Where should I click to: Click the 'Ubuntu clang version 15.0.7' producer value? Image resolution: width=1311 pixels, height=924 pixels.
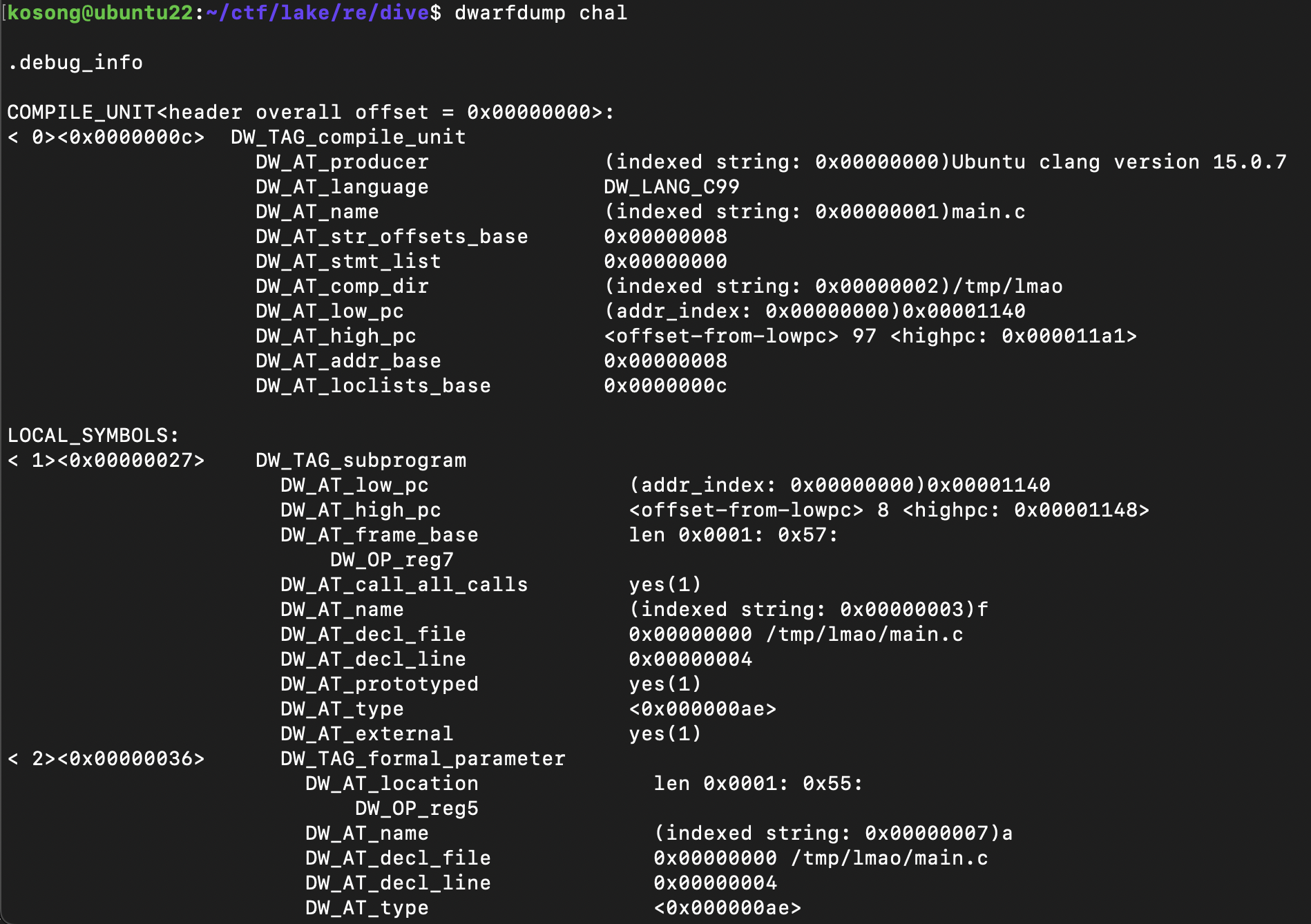(x=1119, y=162)
